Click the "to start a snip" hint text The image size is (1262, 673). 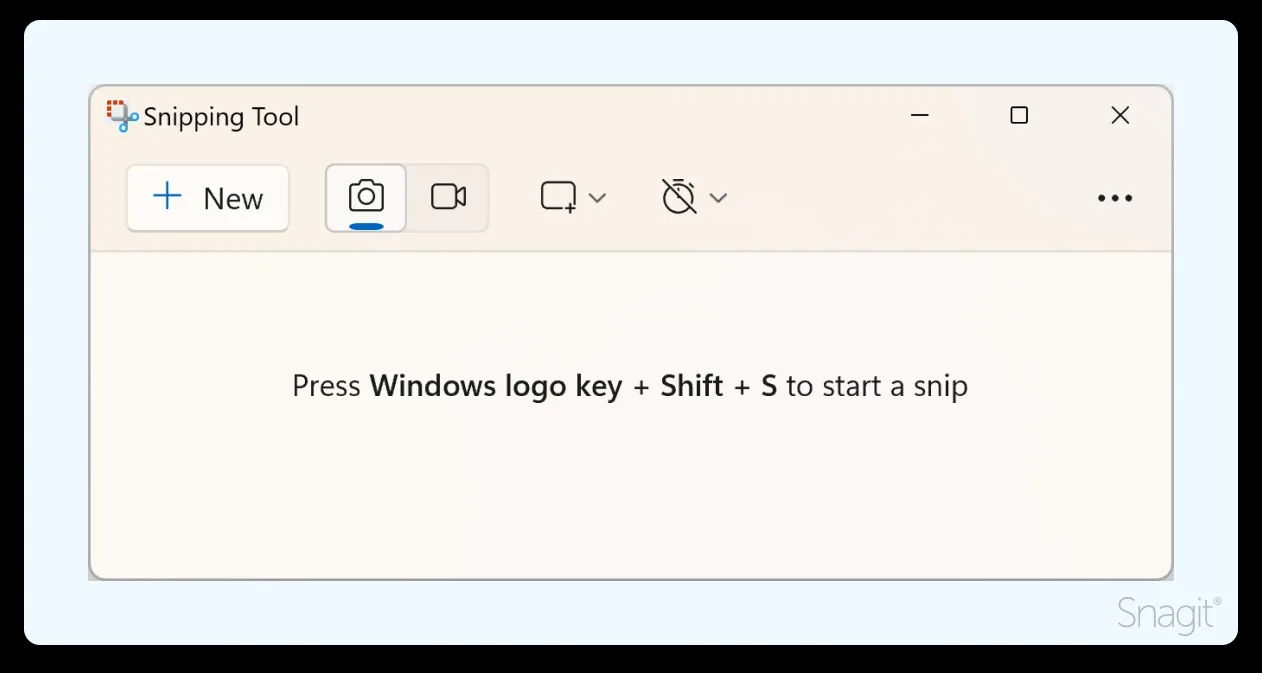click(877, 386)
